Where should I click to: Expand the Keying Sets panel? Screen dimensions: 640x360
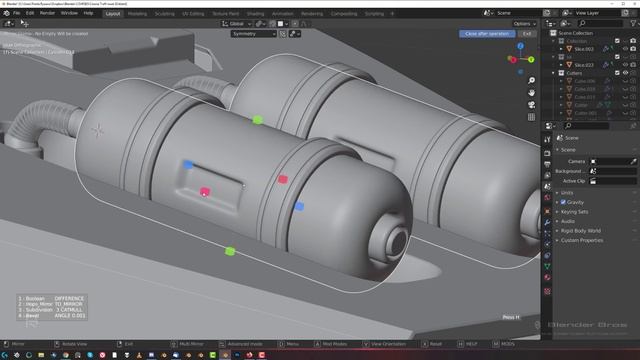pos(574,212)
